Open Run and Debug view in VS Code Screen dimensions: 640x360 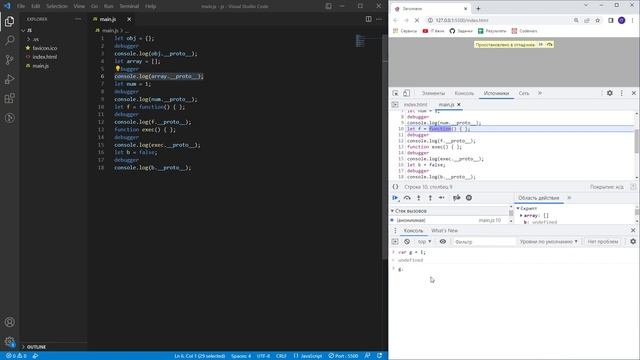point(9,79)
